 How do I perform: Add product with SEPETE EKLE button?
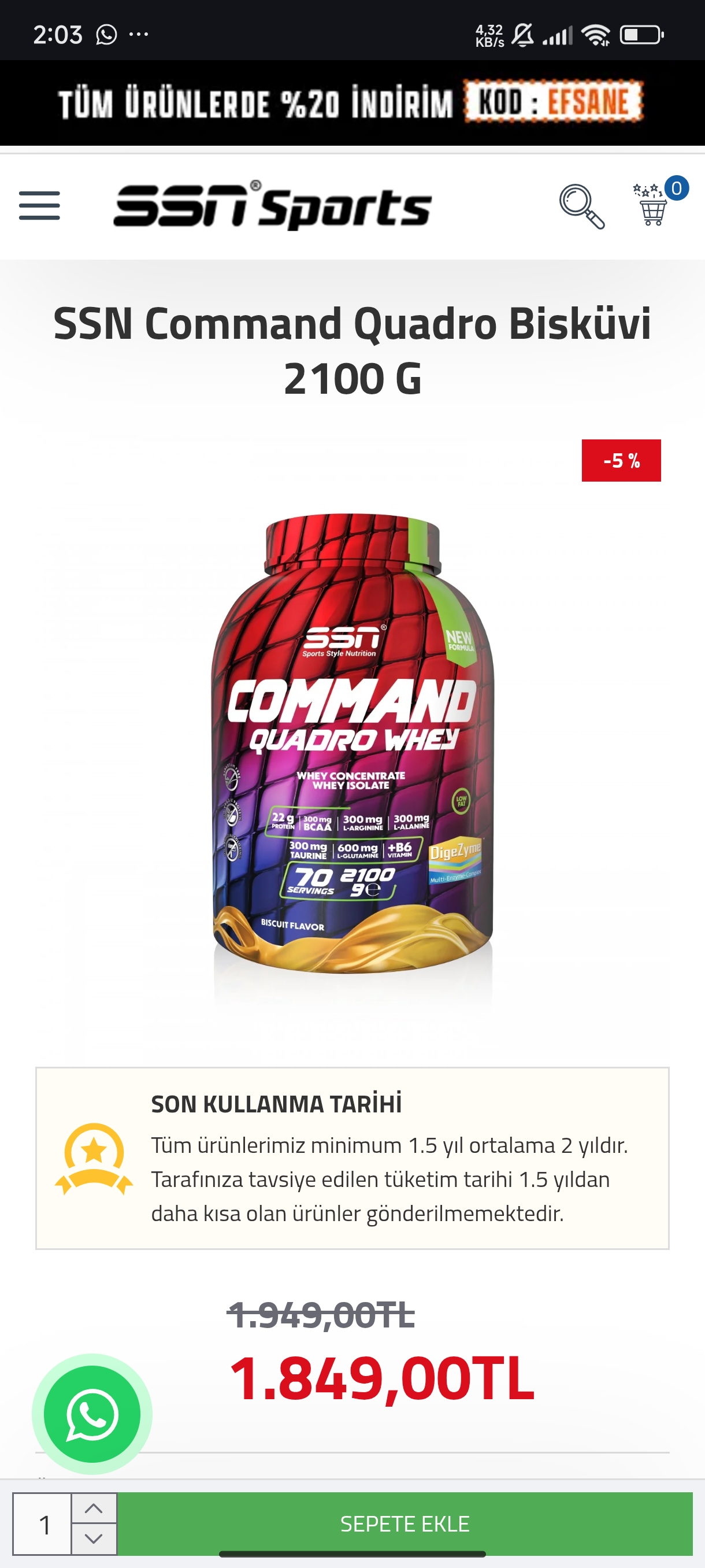point(405,1523)
